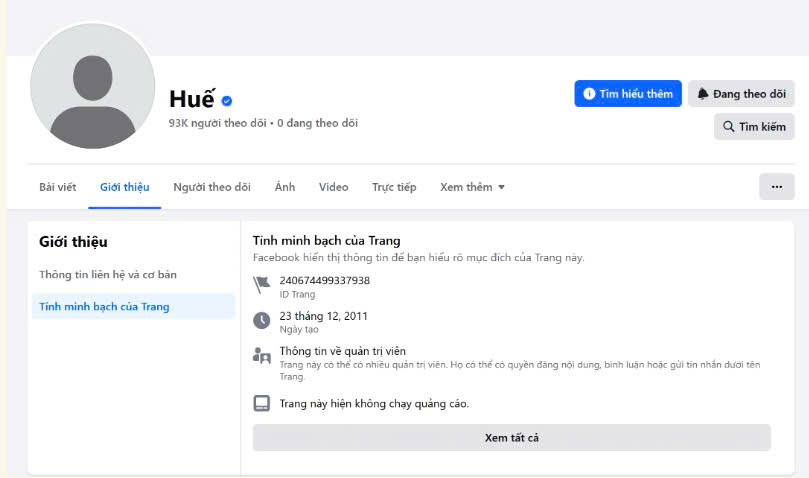
Task: Open the default profile picture avatar
Action: point(93,86)
